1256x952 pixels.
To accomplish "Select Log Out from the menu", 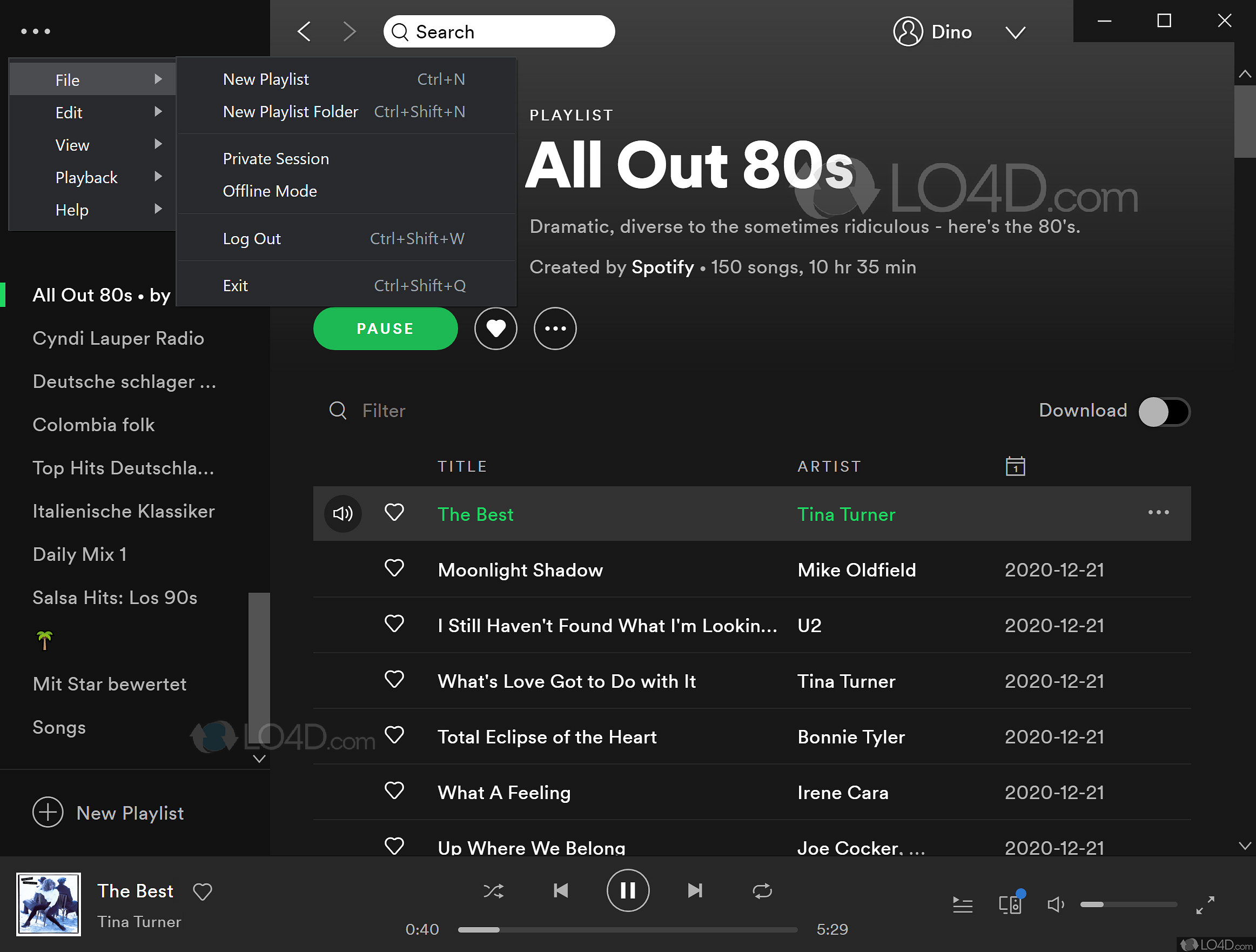I will [252, 238].
